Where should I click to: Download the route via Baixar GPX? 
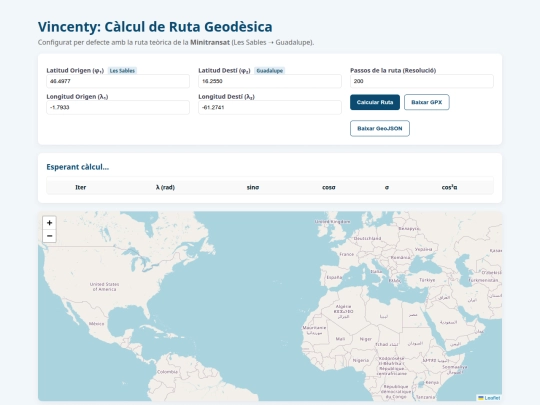426,102
